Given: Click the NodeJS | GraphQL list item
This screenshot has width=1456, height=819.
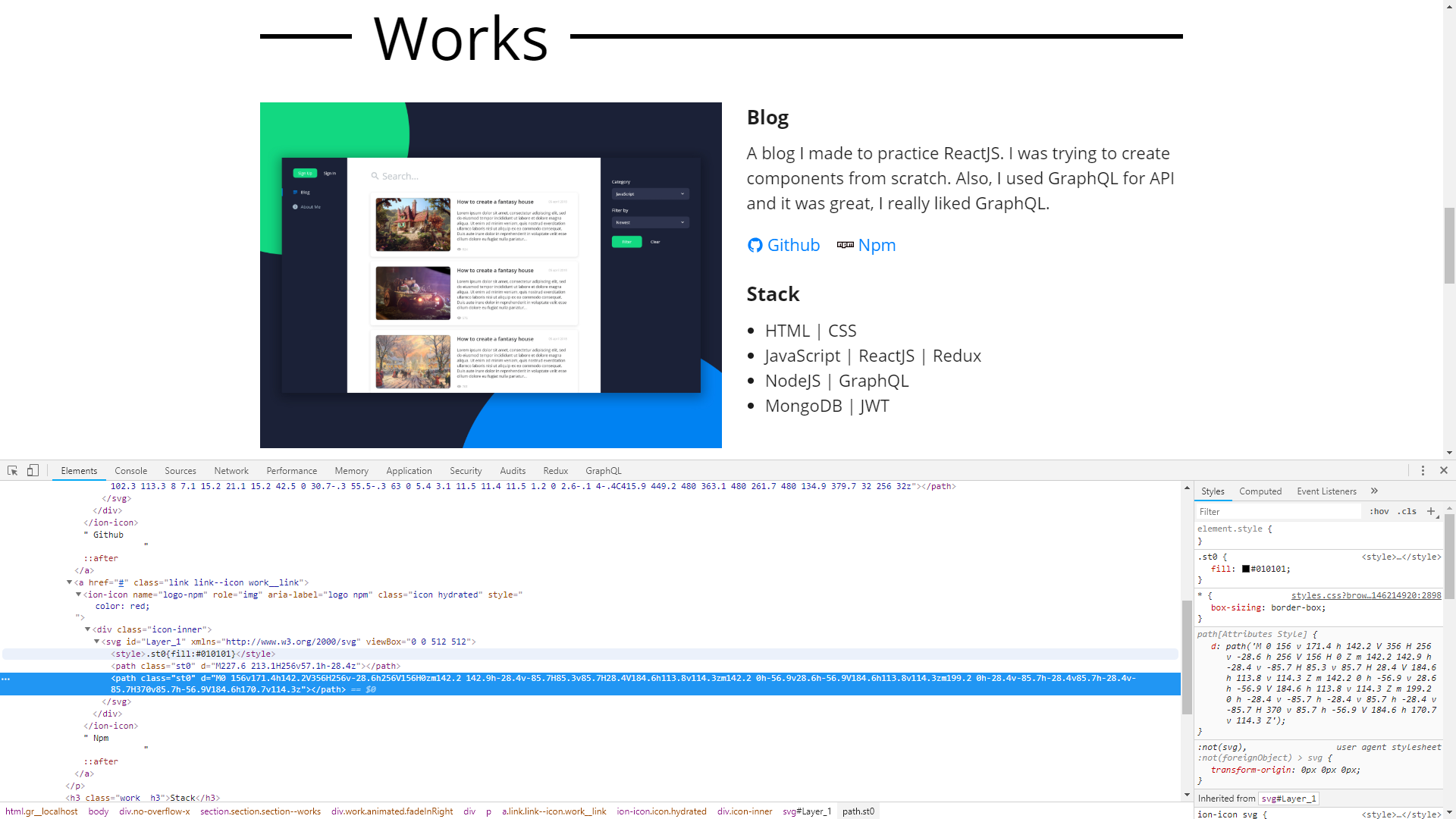Looking at the screenshot, I should point(836,381).
